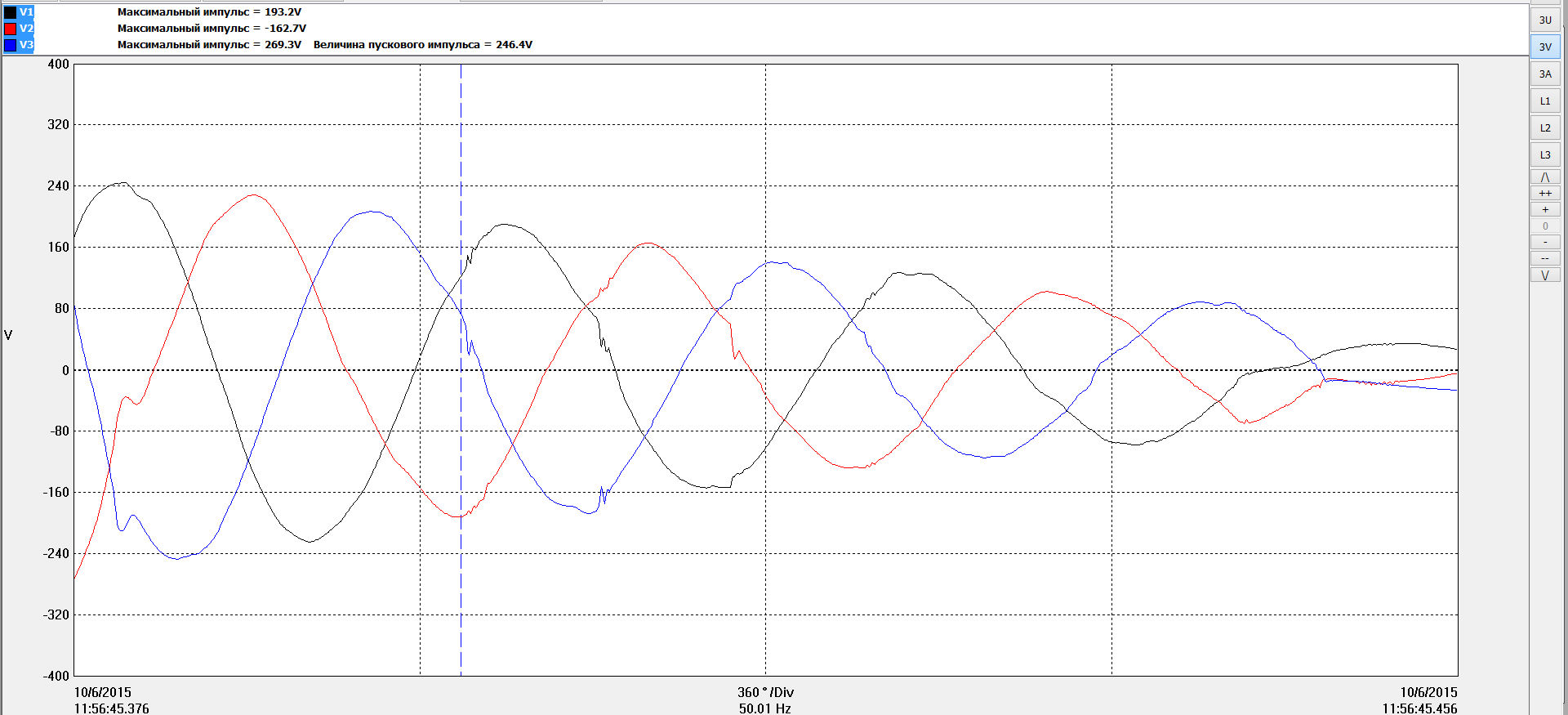Click the 360°/Div axis label

pos(765,692)
